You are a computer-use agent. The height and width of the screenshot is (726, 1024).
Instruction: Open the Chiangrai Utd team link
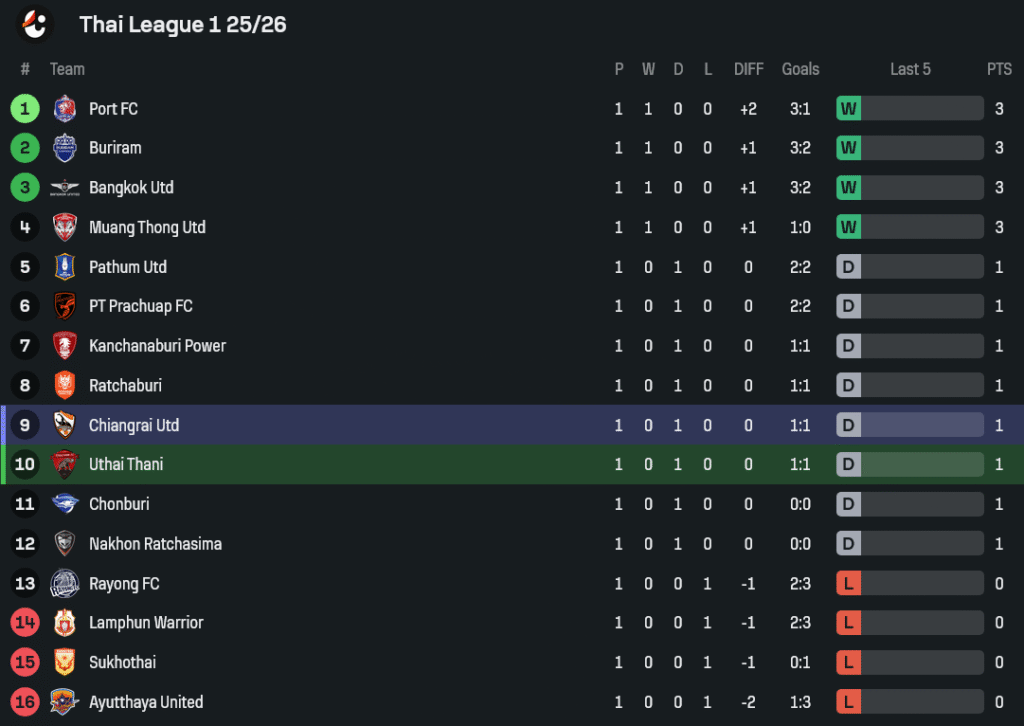134,425
